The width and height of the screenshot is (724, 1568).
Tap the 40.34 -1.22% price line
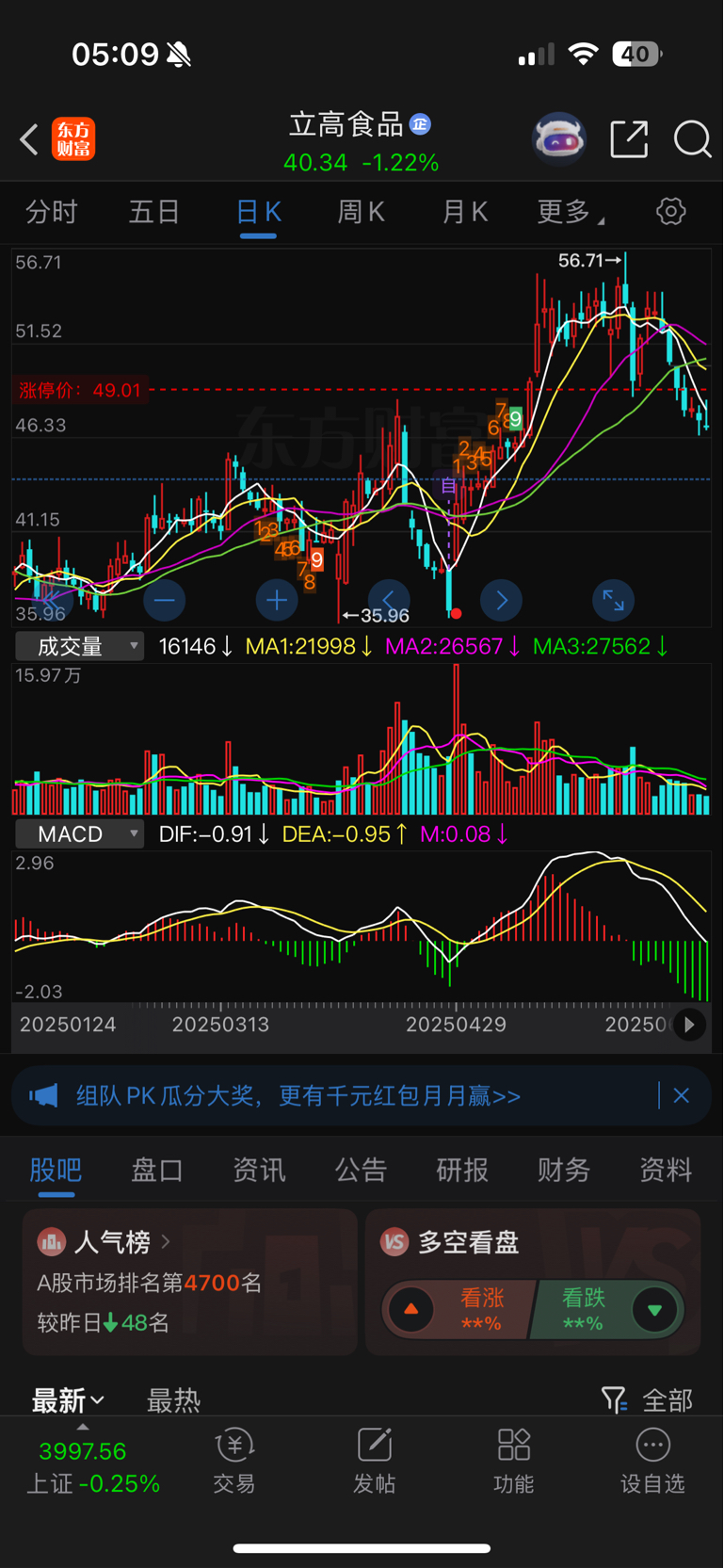(362, 163)
